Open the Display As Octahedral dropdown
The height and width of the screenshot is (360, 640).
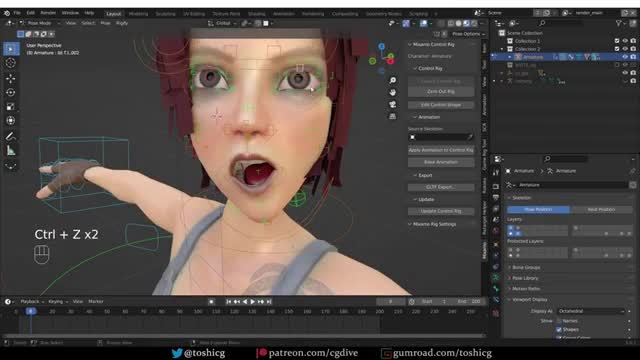point(591,311)
